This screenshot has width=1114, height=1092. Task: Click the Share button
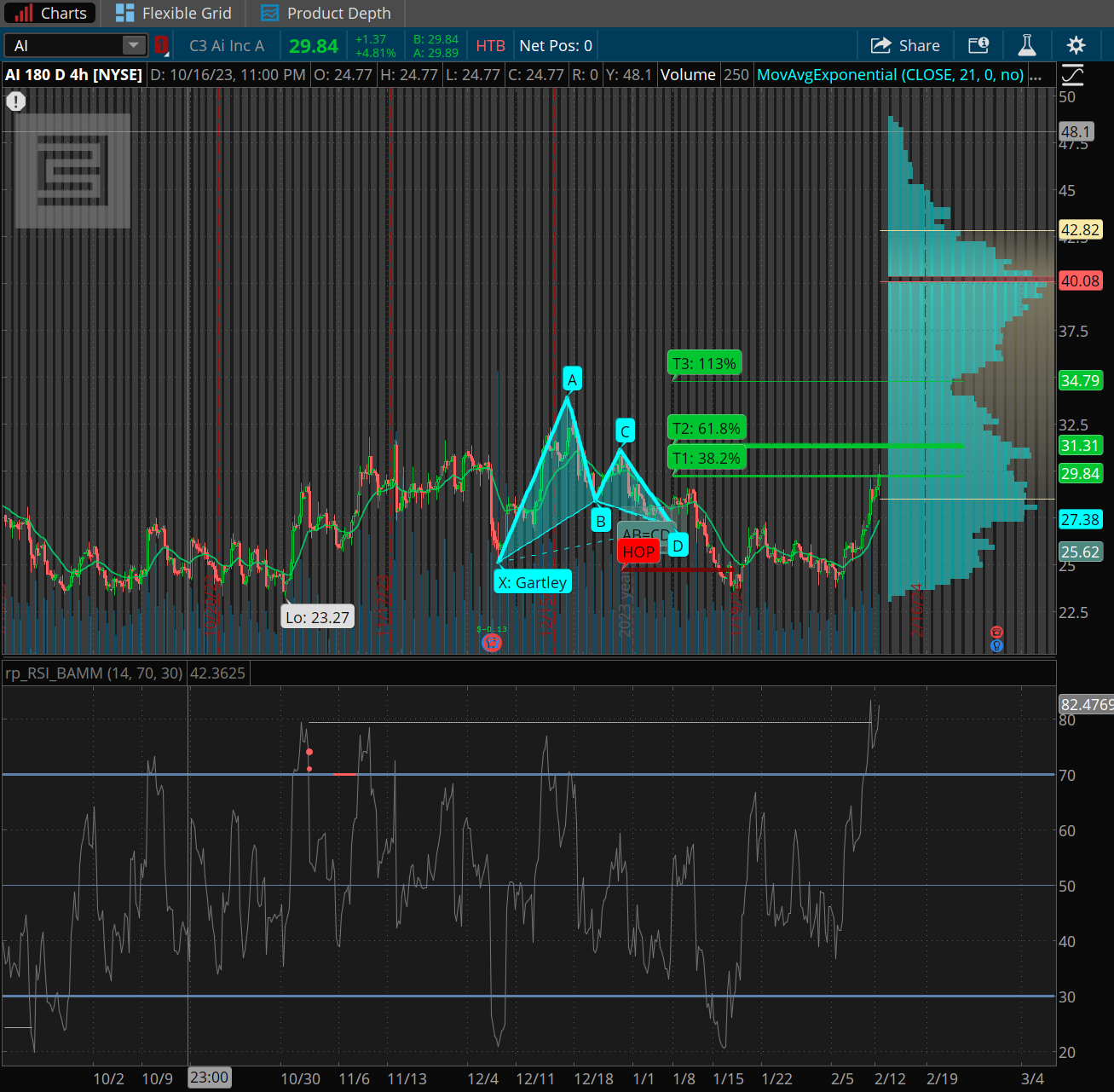905,45
